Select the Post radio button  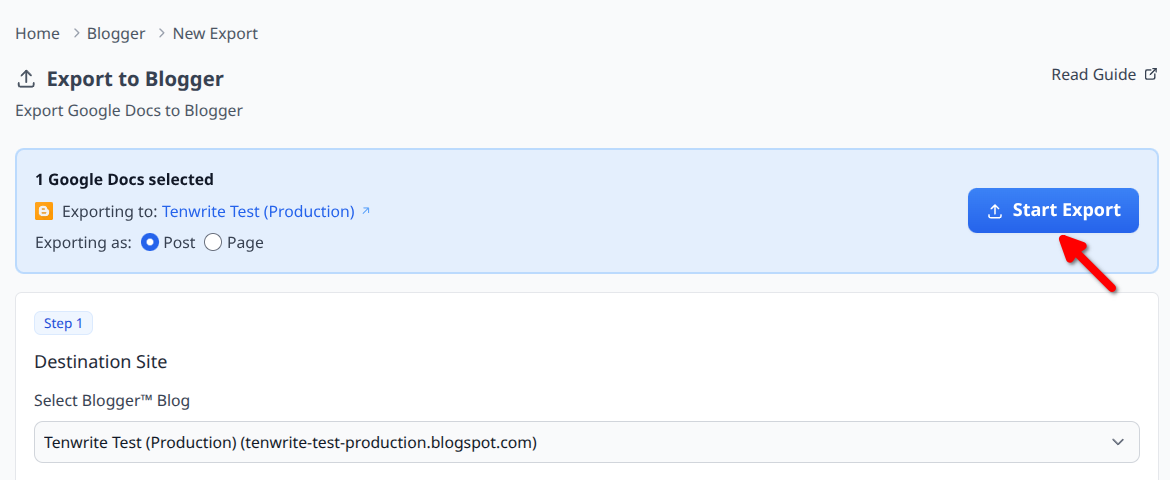tap(151, 242)
